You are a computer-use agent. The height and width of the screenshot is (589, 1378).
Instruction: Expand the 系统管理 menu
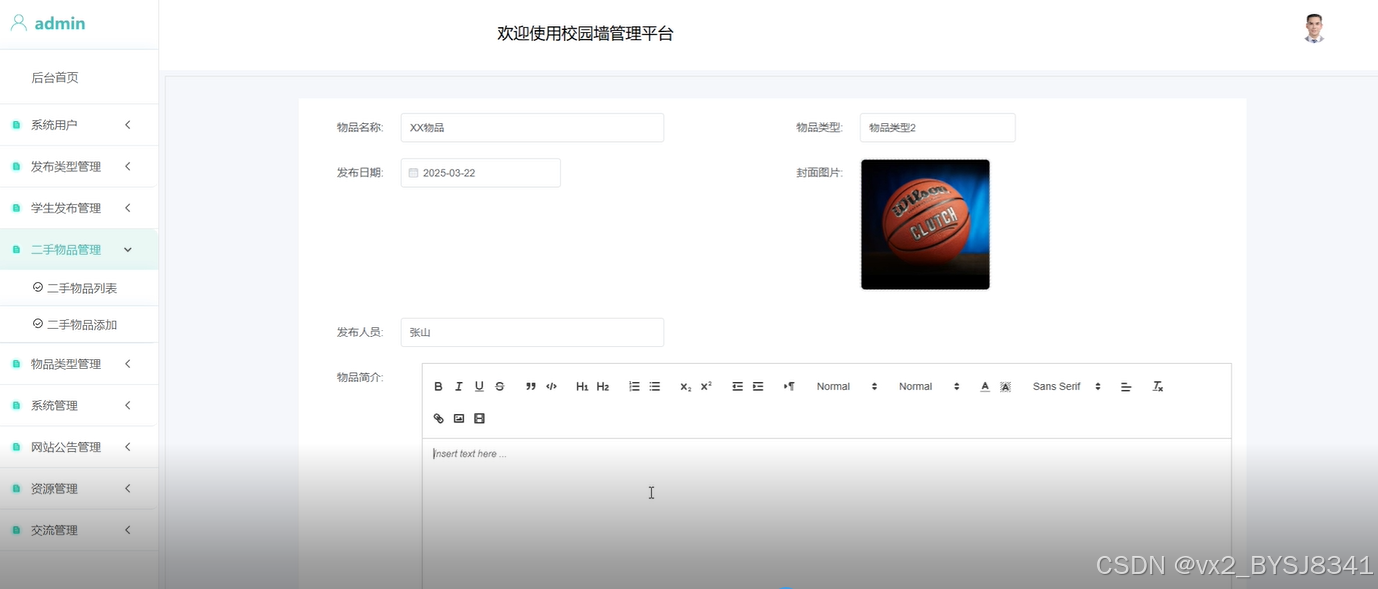tap(79, 405)
